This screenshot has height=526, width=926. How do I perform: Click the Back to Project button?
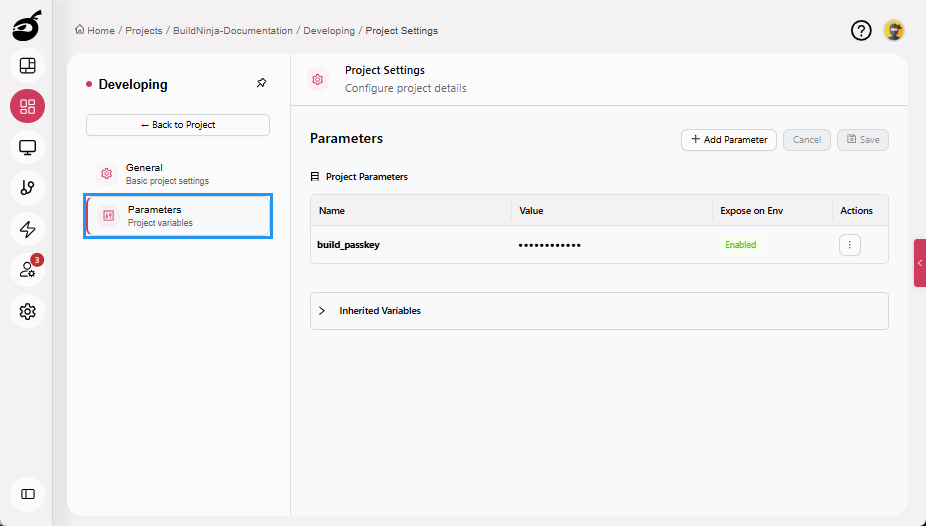tap(178, 125)
